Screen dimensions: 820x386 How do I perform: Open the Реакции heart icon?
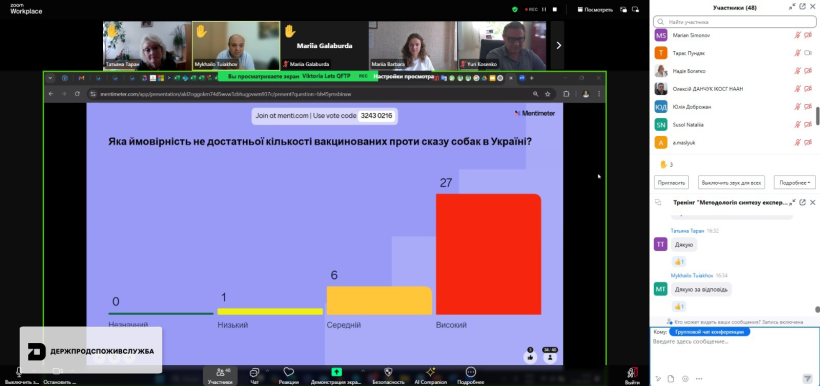tap(288, 372)
